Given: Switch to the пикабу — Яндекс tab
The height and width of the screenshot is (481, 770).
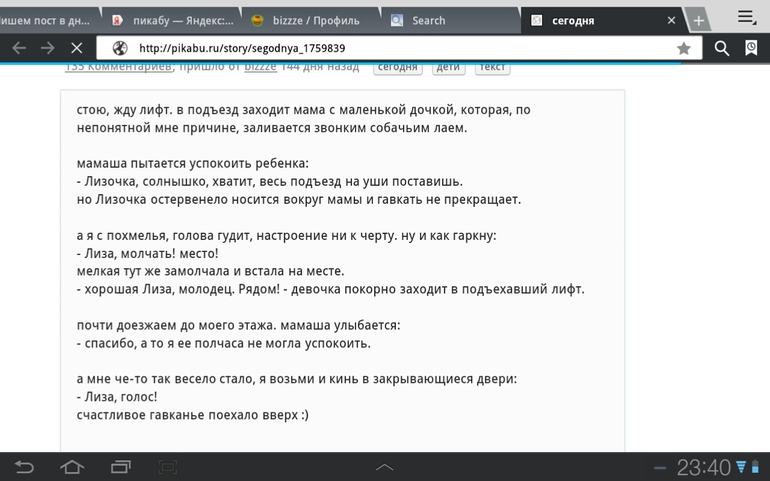Looking at the screenshot, I should (172, 21).
